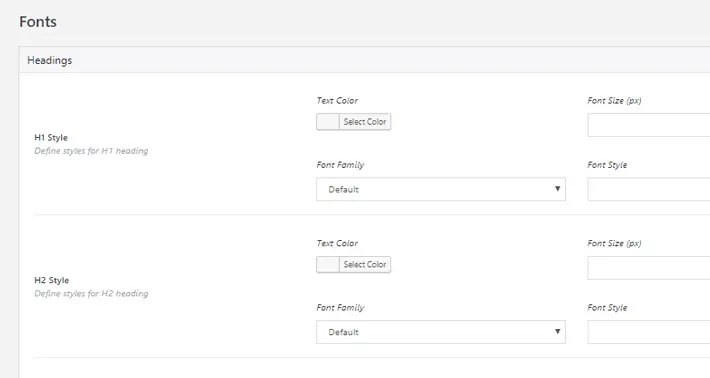This screenshot has width=710, height=378.
Task: Focus the H2 Font Style field
Action: (649, 332)
